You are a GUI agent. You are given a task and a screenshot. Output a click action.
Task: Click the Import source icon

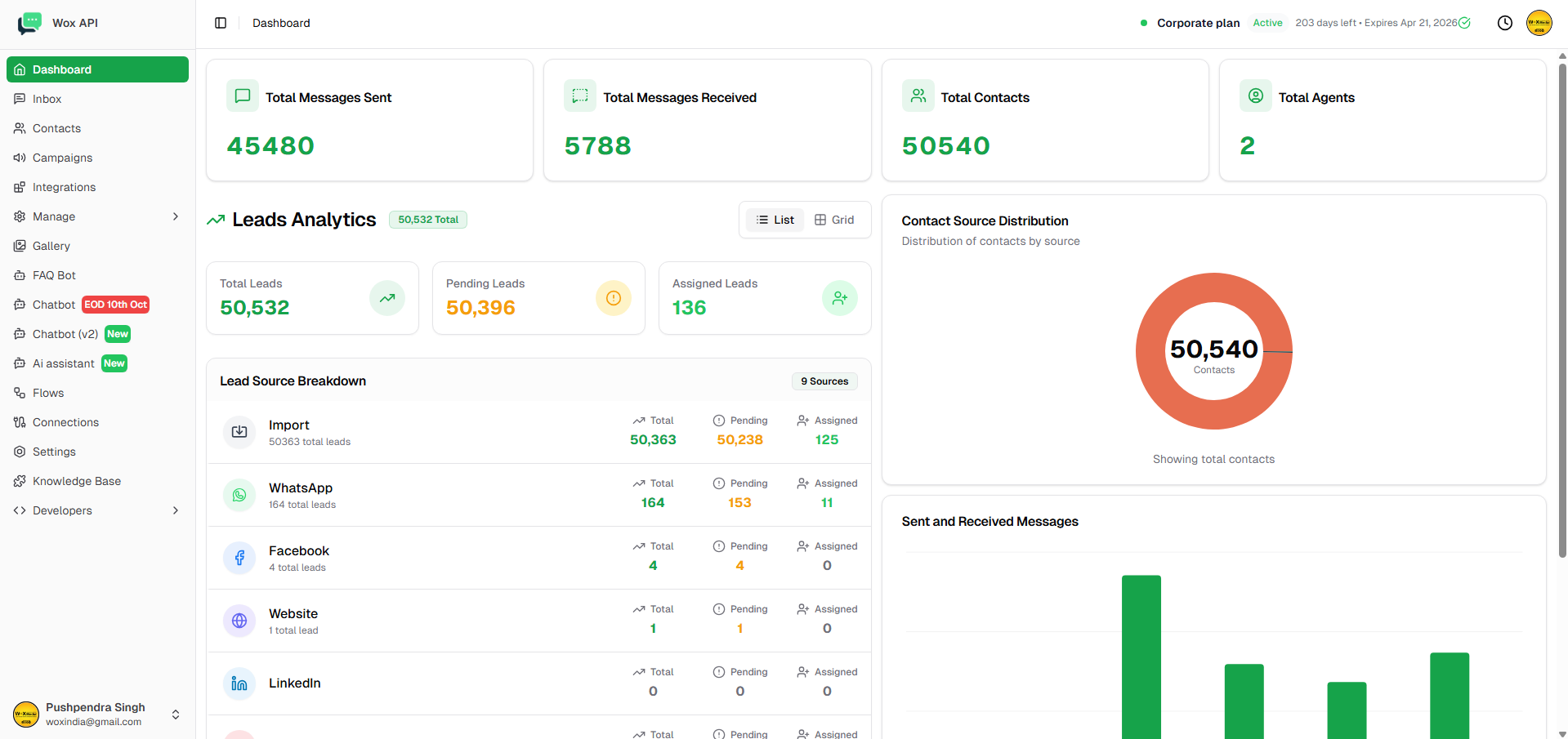(x=239, y=432)
